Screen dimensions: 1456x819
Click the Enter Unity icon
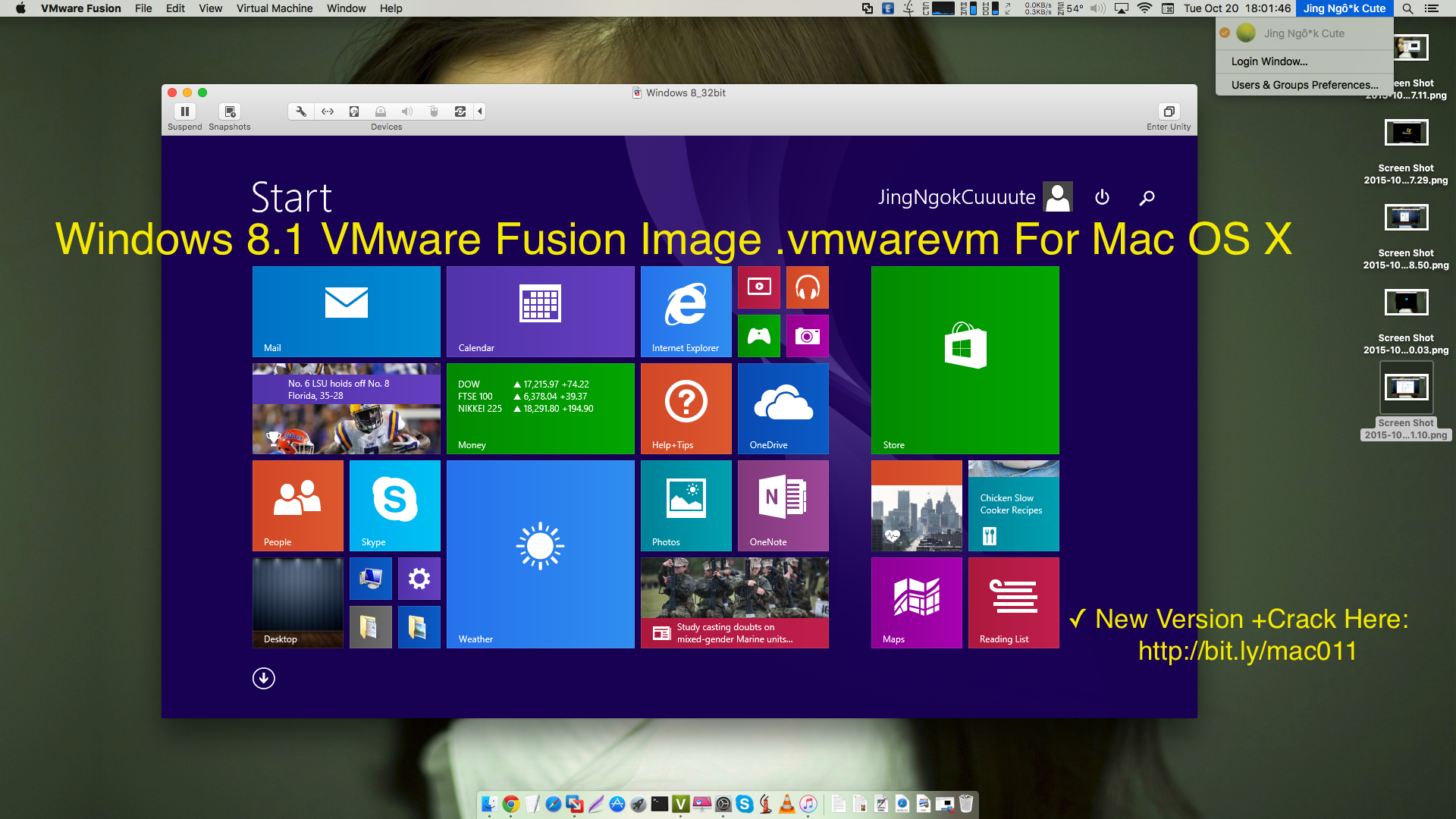1169,111
